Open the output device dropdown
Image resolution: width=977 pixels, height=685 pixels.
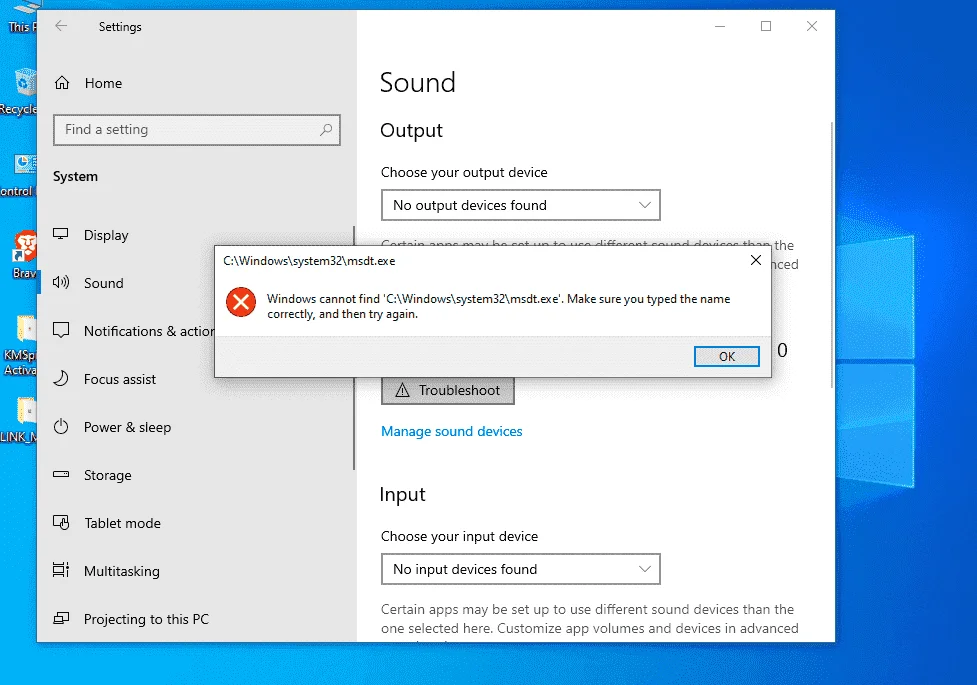[521, 205]
